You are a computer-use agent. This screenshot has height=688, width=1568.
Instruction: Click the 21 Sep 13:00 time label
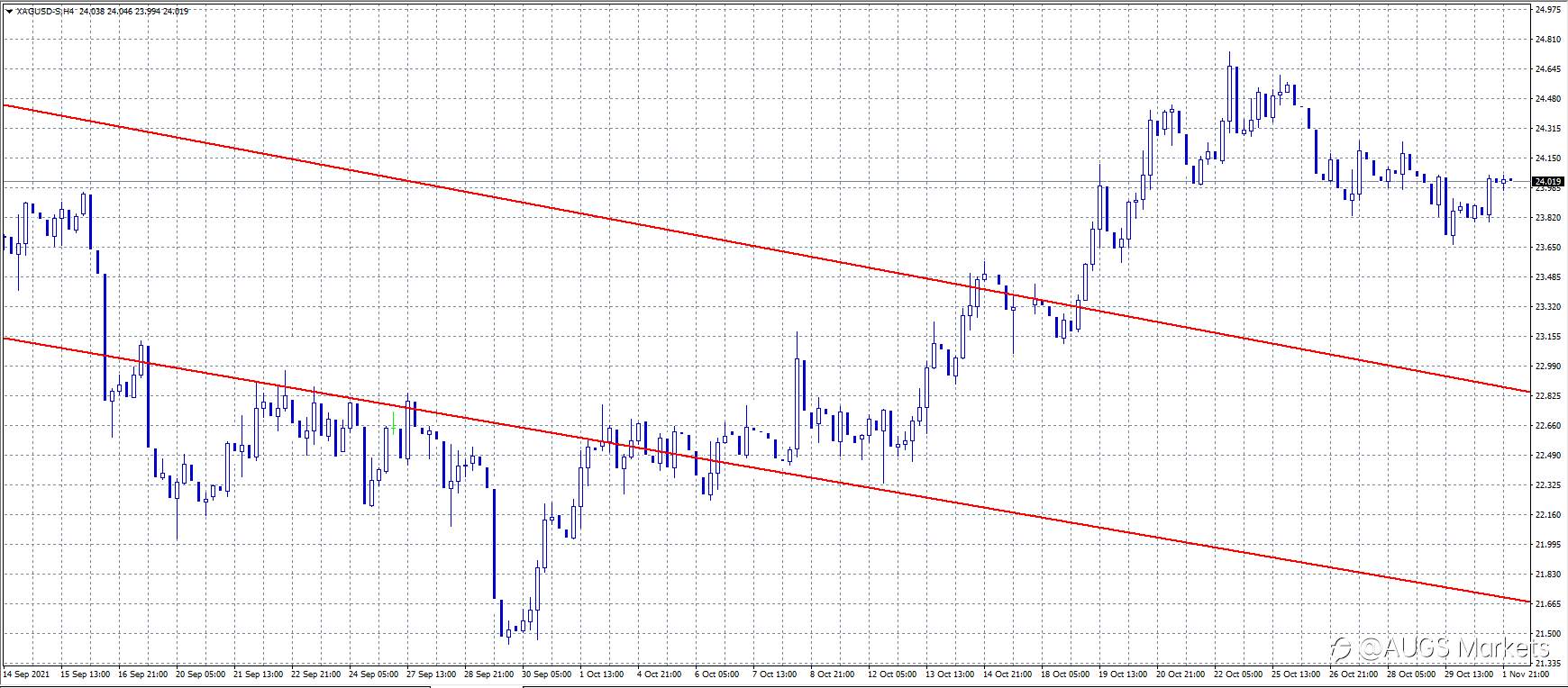point(259,674)
